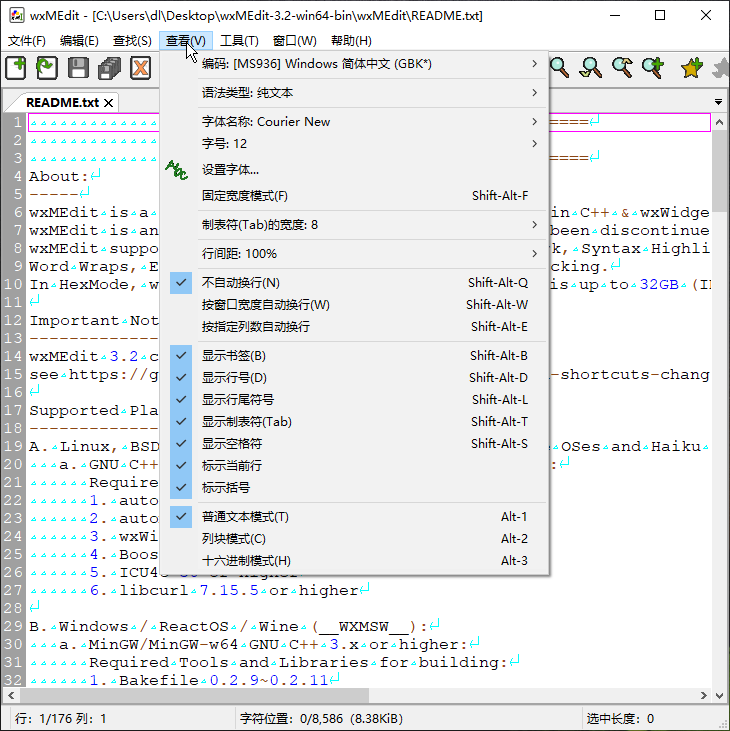
Task: Click the Save floppy disk icon
Action: click(78, 68)
